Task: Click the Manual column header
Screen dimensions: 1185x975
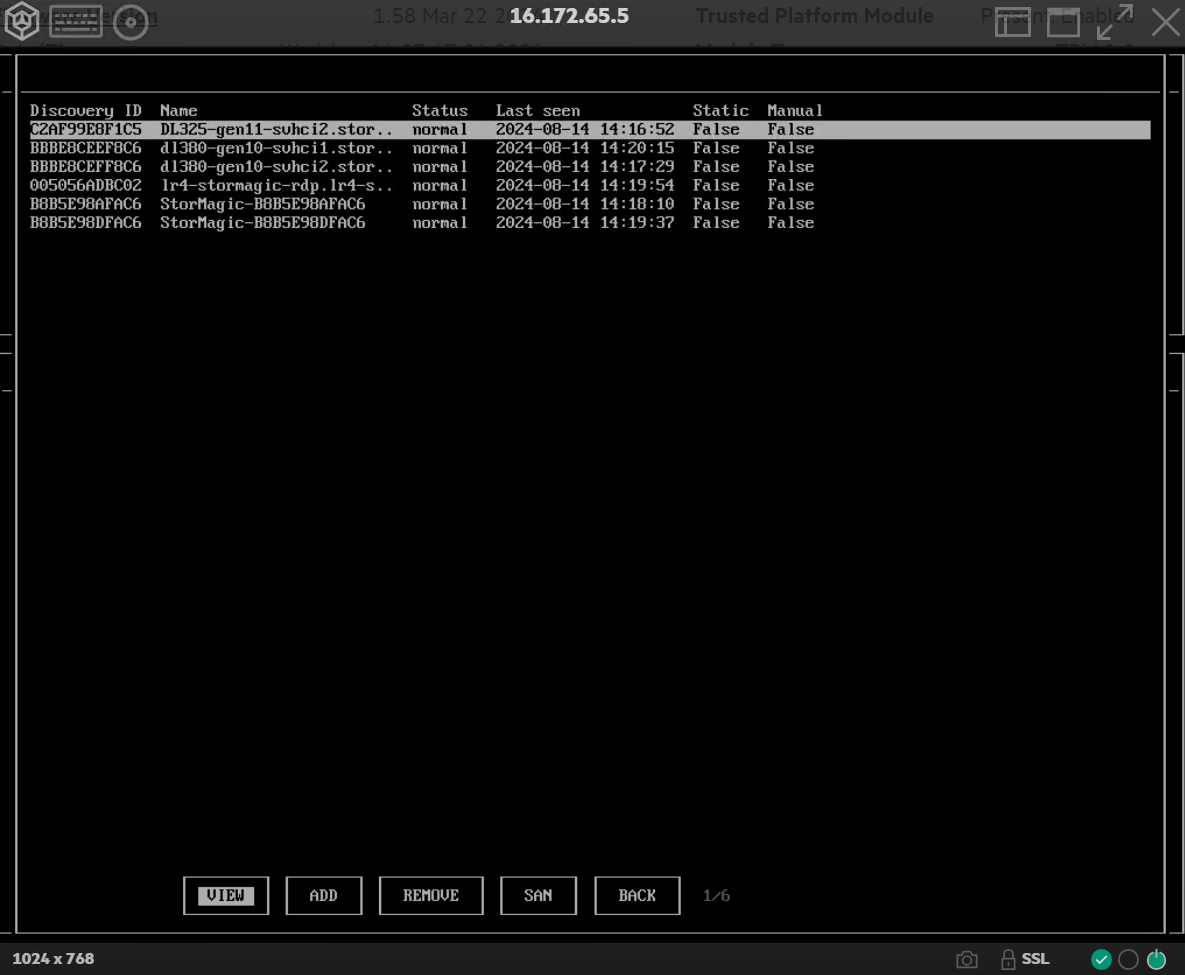Action: point(795,111)
